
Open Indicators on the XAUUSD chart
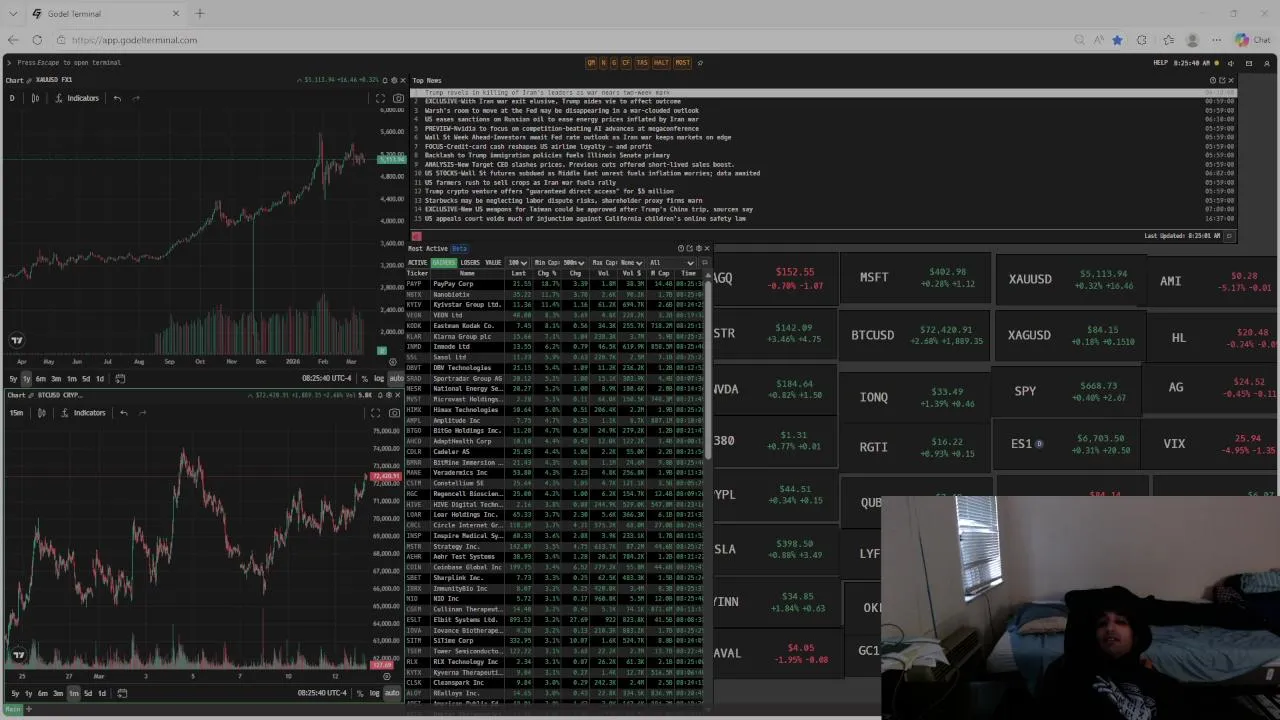(77, 98)
